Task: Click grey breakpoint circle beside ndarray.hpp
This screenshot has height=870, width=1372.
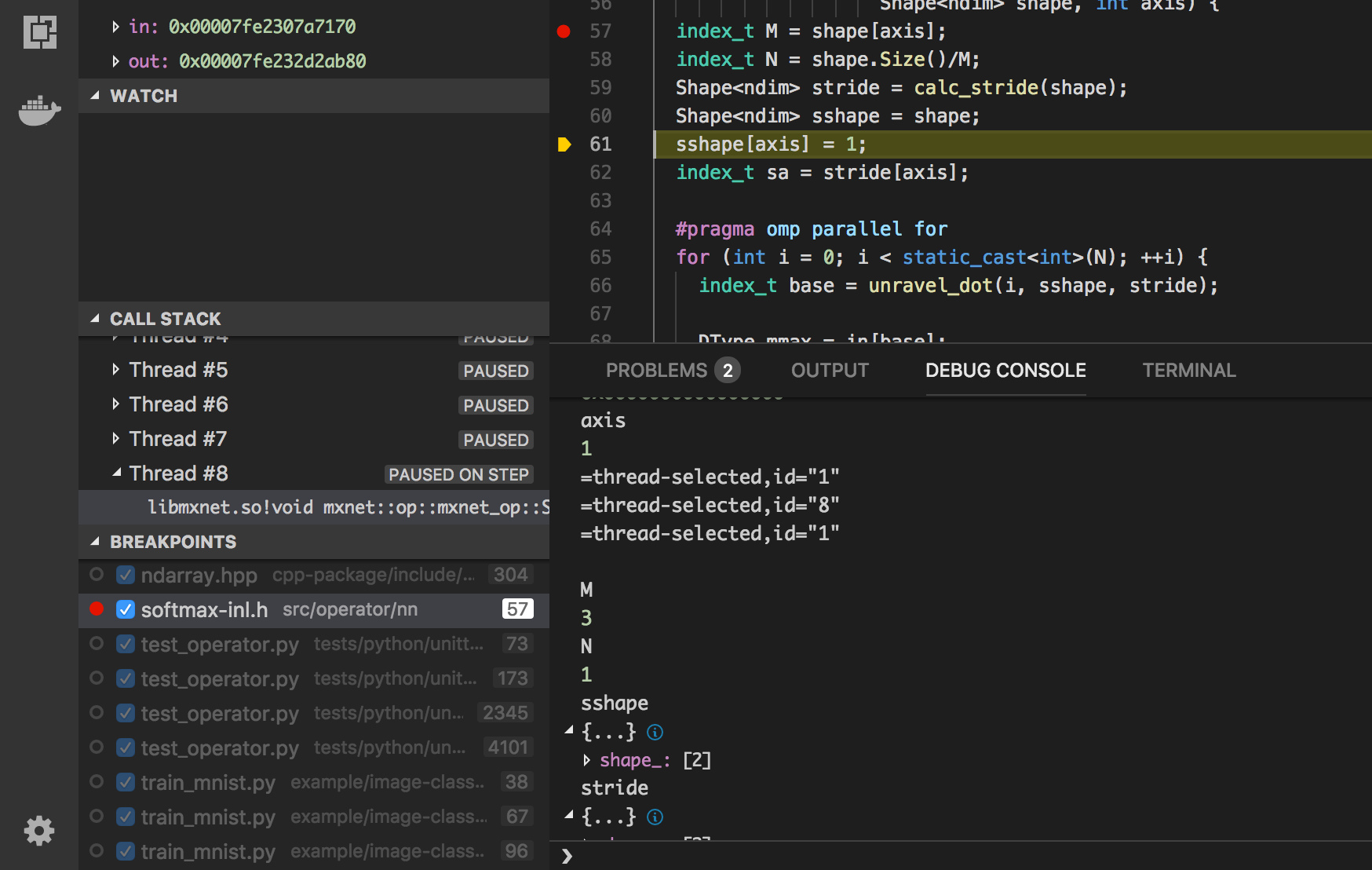Action: (x=97, y=574)
